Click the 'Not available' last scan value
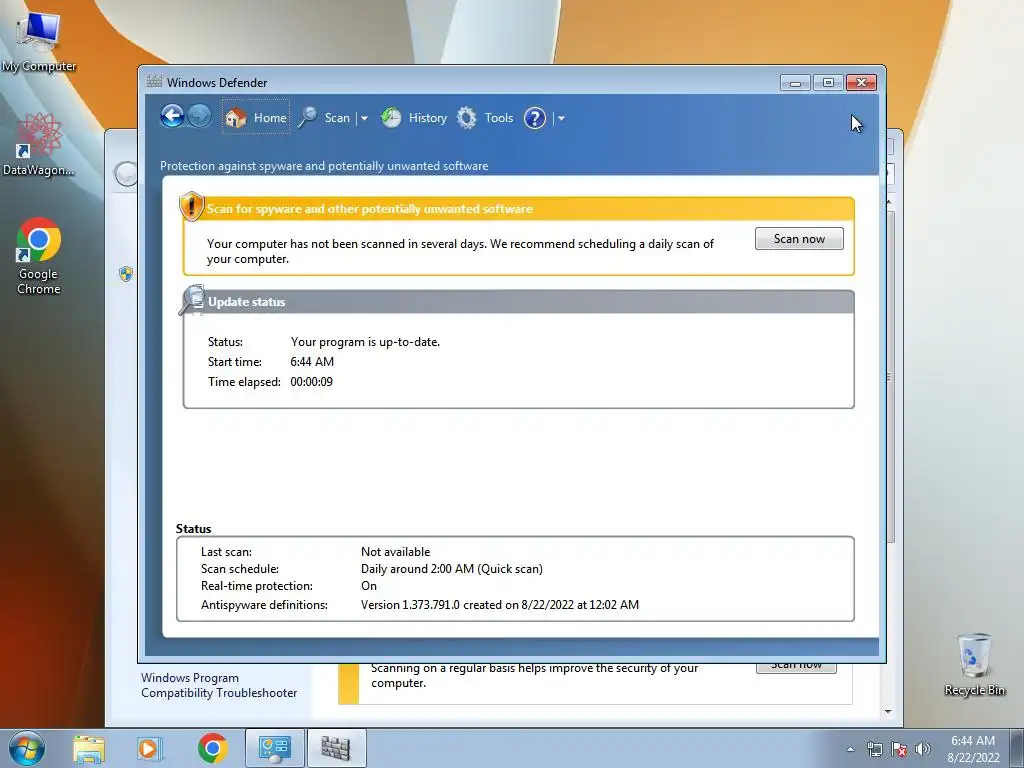This screenshot has width=1024, height=768. pyautogui.click(x=395, y=552)
